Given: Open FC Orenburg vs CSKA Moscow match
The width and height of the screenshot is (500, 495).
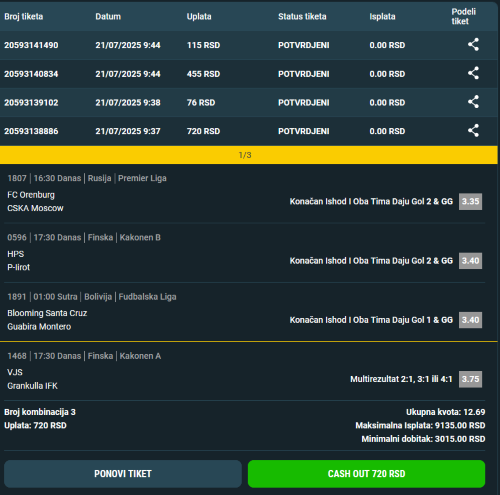Looking at the screenshot, I should click(x=35, y=201).
